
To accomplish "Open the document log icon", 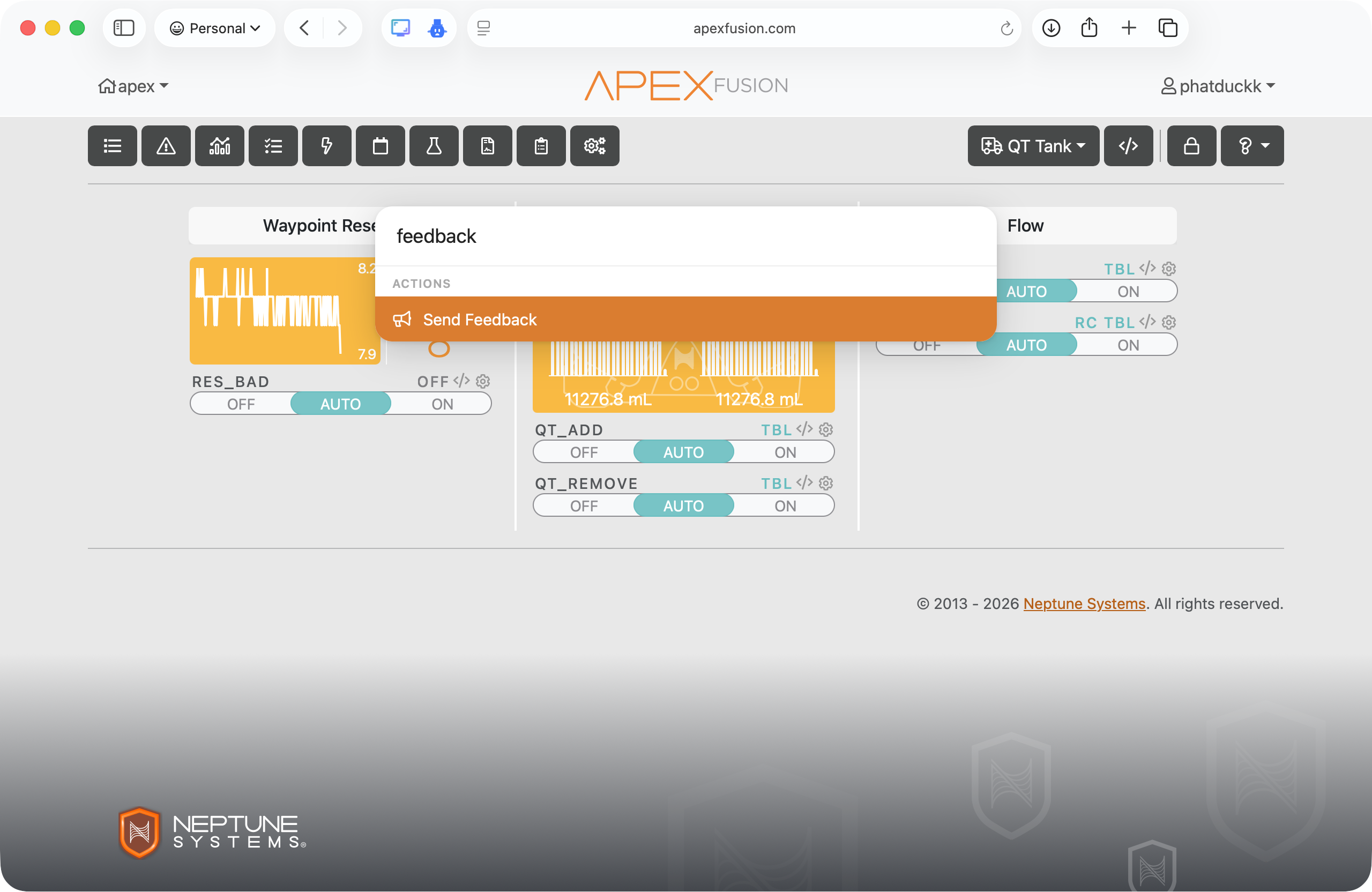I will click(x=488, y=146).
